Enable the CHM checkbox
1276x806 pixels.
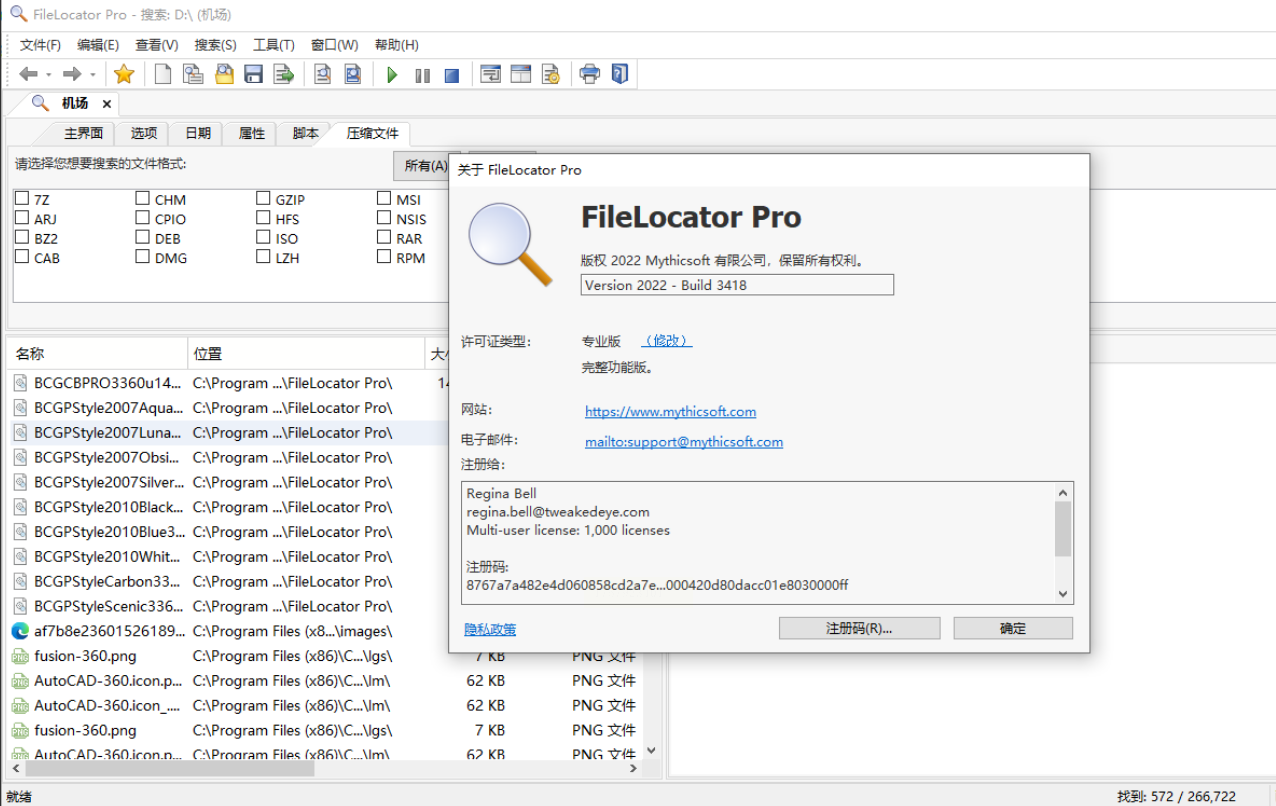click(x=143, y=198)
